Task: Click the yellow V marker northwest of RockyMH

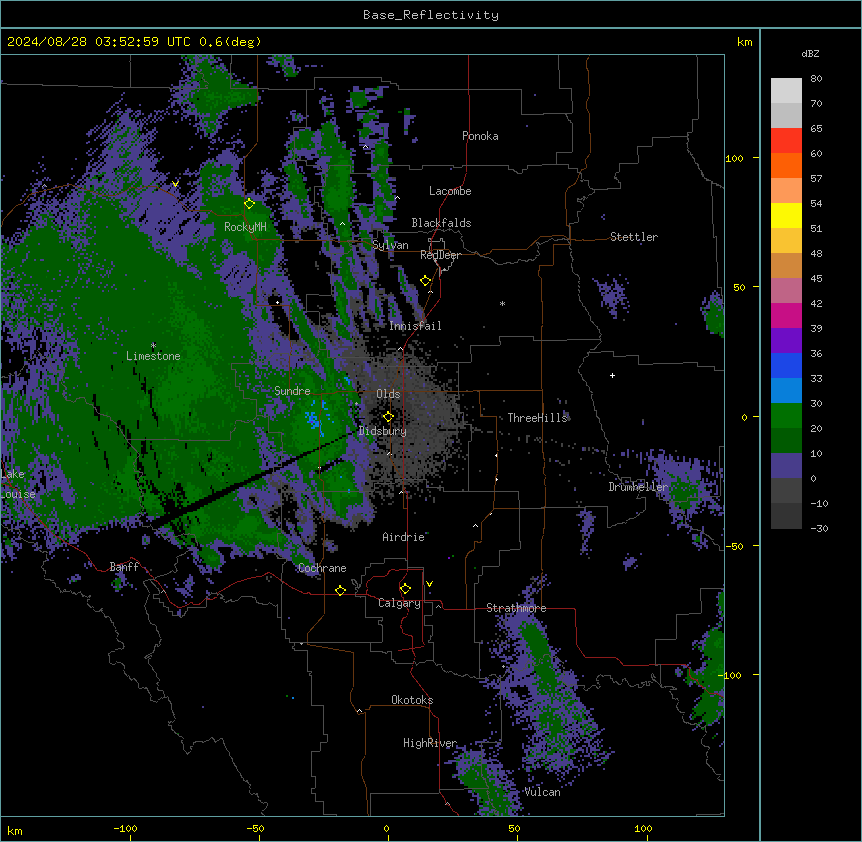Action: [x=175, y=184]
